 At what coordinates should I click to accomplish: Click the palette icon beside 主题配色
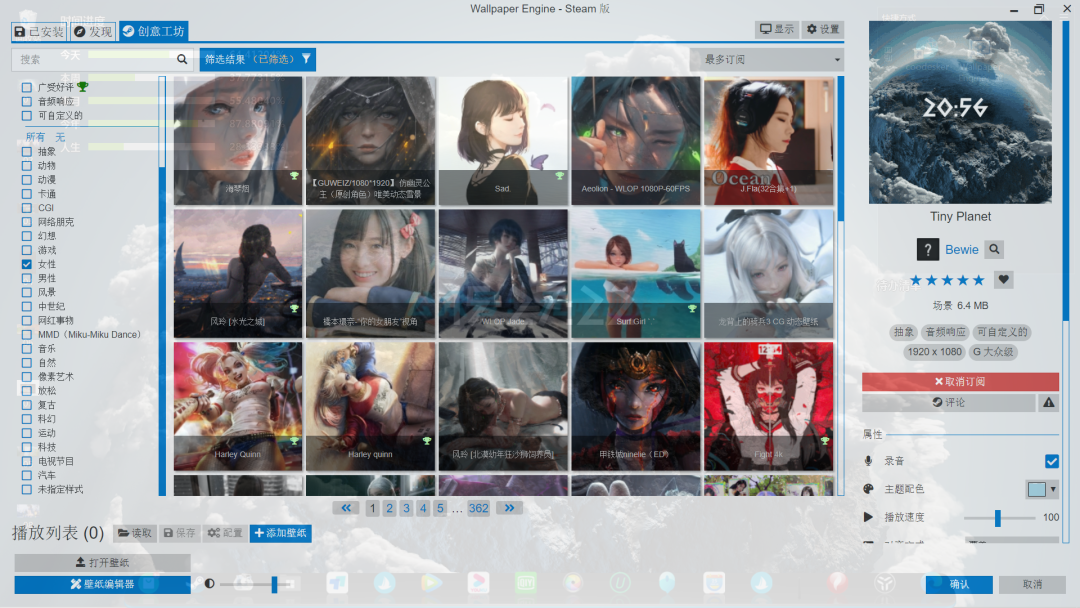[x=868, y=489]
